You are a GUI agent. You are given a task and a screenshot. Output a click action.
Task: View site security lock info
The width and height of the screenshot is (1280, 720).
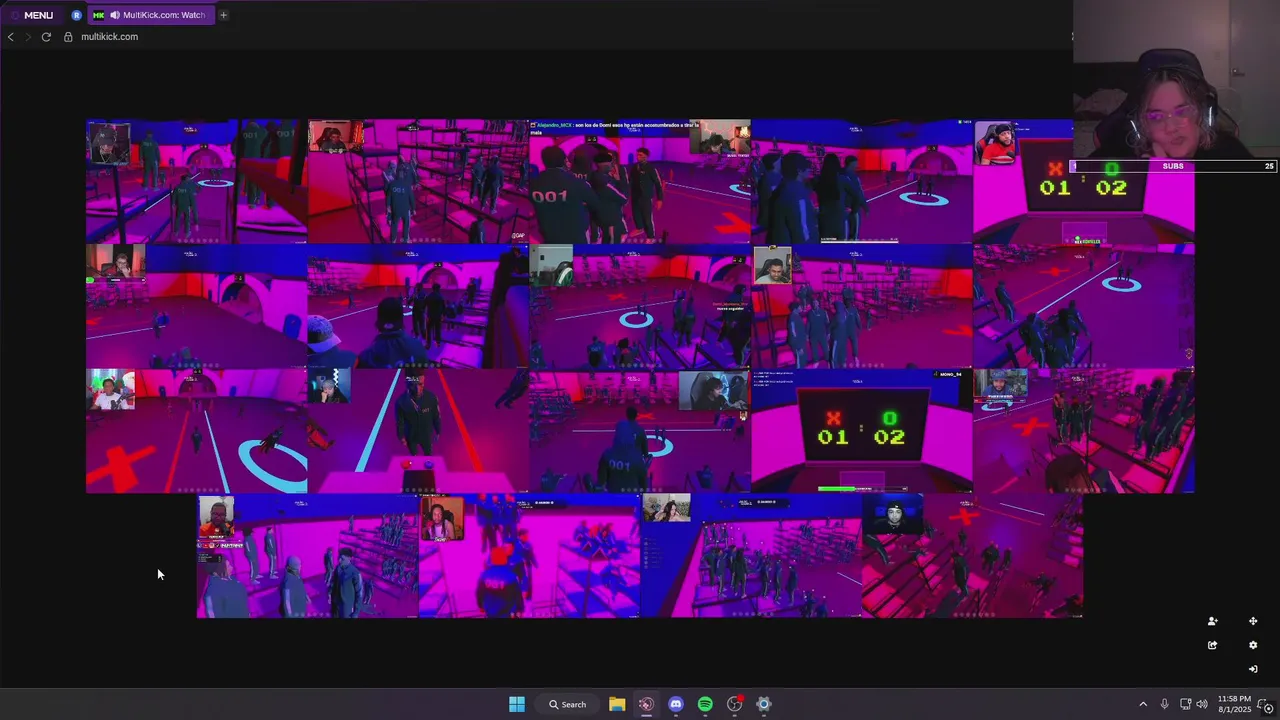pyautogui.click(x=68, y=37)
